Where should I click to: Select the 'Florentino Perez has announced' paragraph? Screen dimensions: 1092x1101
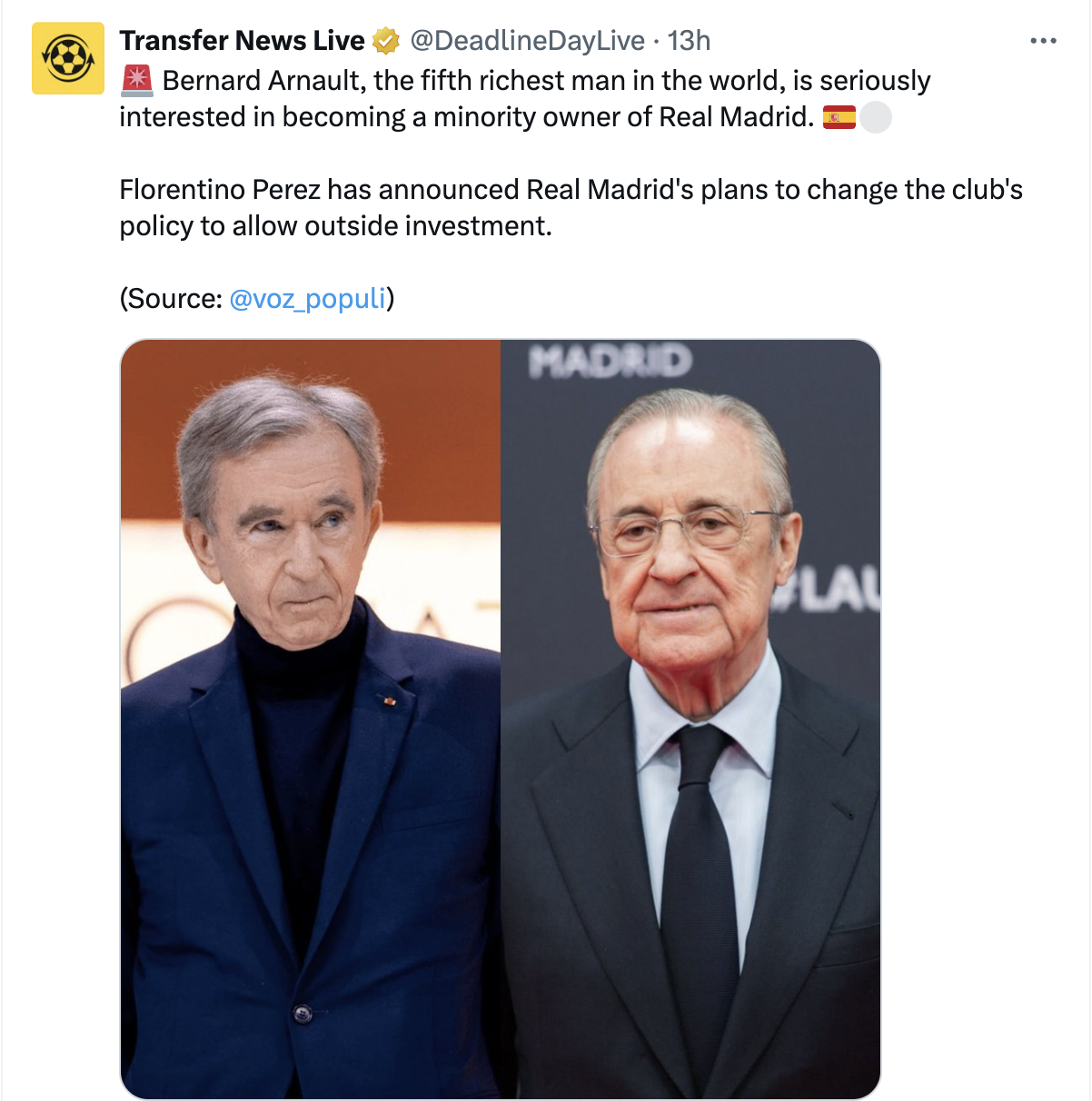point(571,208)
